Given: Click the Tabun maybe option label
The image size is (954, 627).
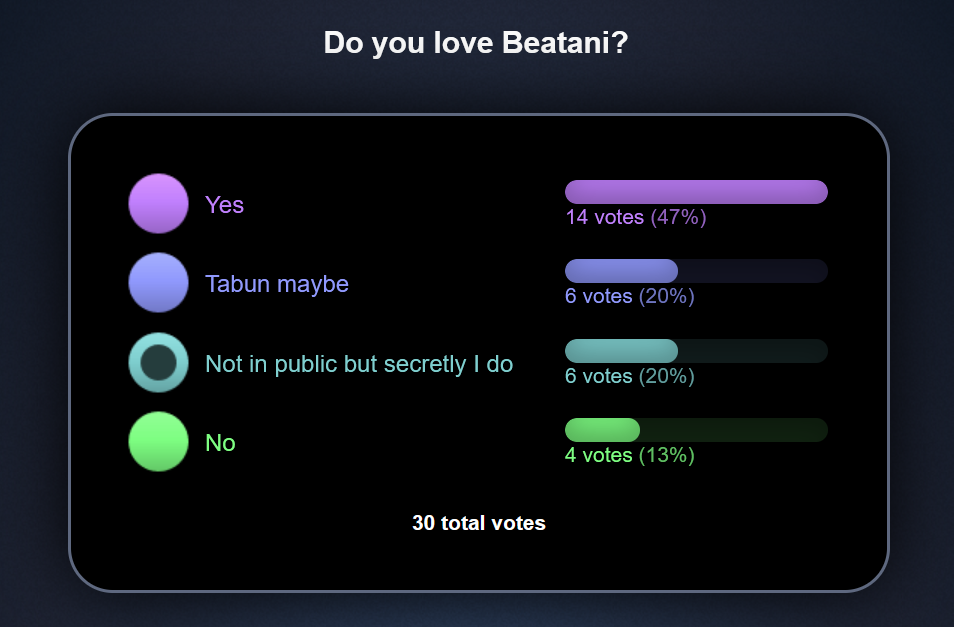Looking at the screenshot, I should [276, 284].
